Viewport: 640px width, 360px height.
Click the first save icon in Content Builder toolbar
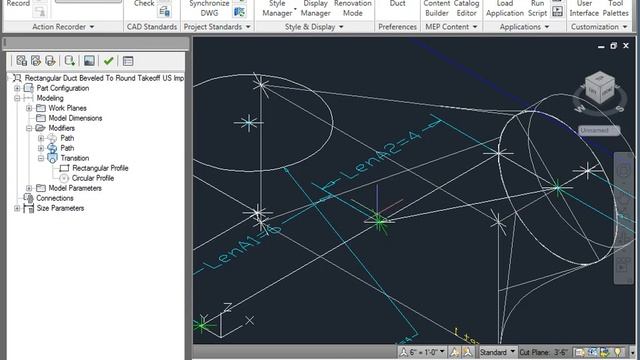(21, 61)
